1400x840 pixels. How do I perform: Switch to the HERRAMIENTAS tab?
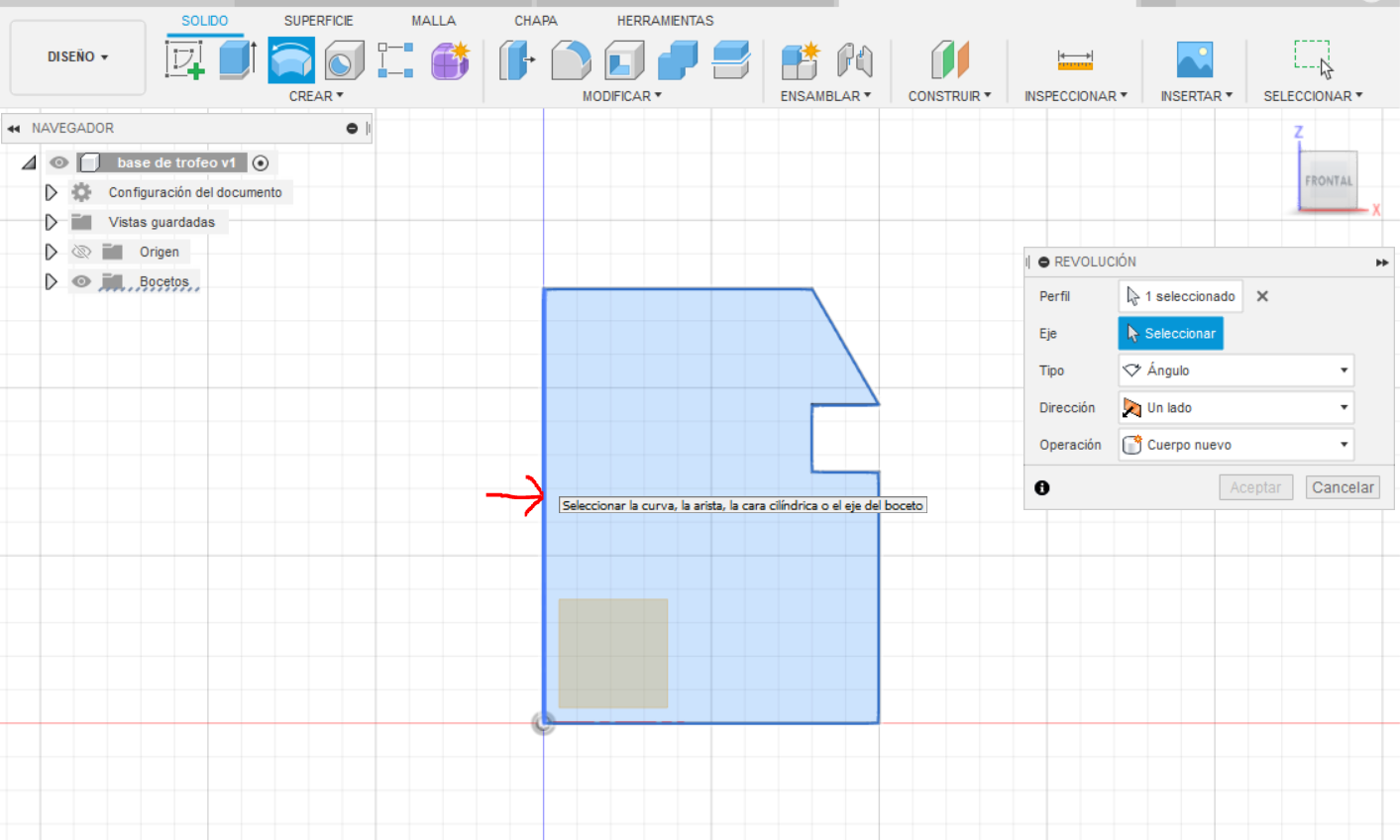665,21
